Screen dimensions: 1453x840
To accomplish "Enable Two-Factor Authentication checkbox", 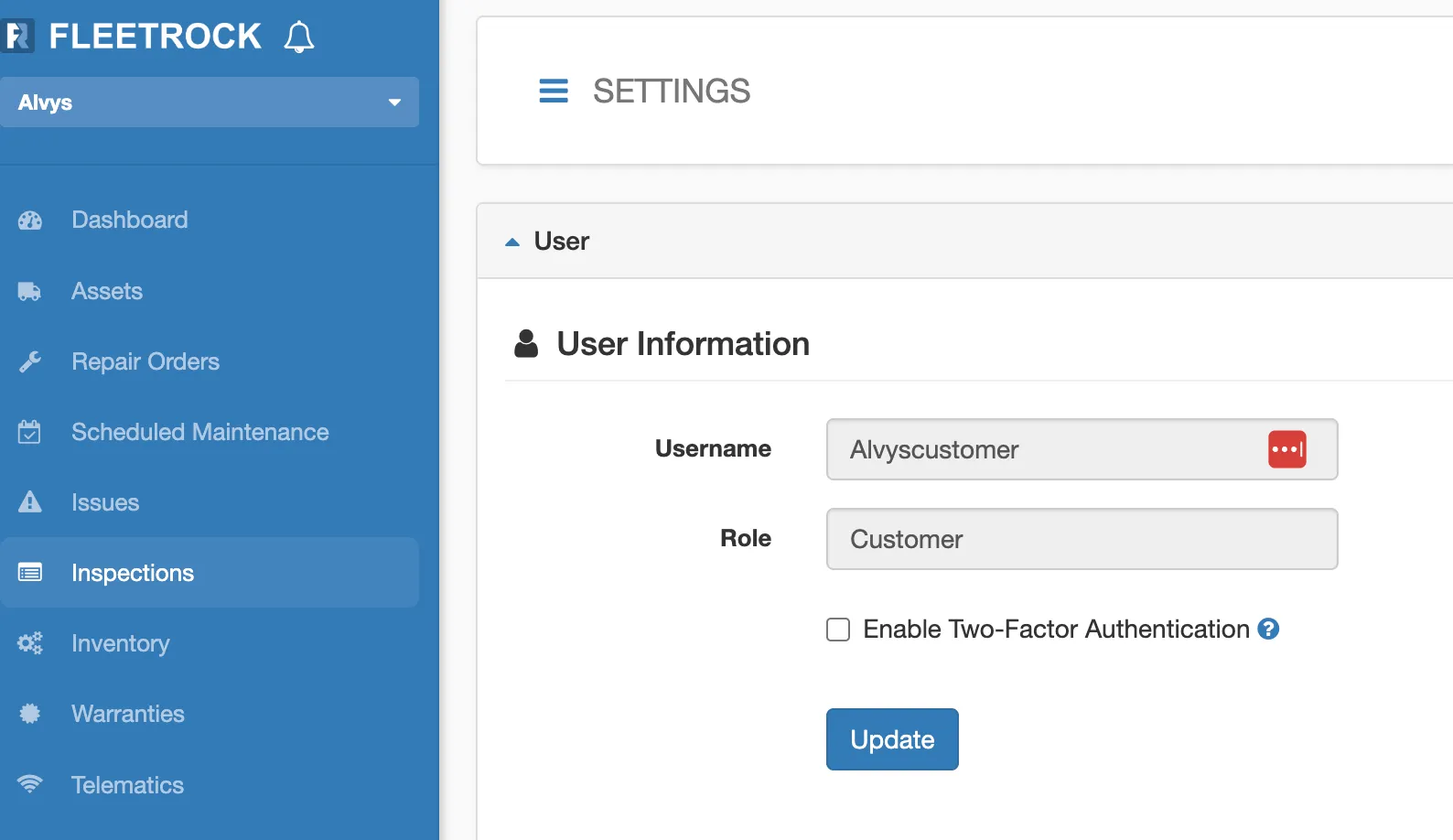I will pyautogui.click(x=838, y=630).
